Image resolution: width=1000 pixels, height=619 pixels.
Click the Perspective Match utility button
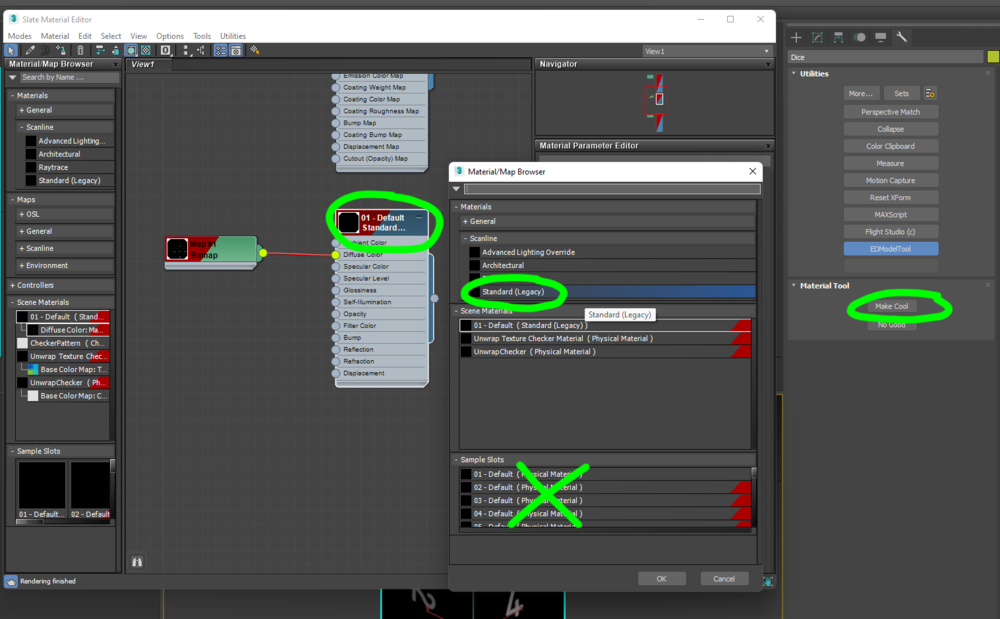click(890, 112)
